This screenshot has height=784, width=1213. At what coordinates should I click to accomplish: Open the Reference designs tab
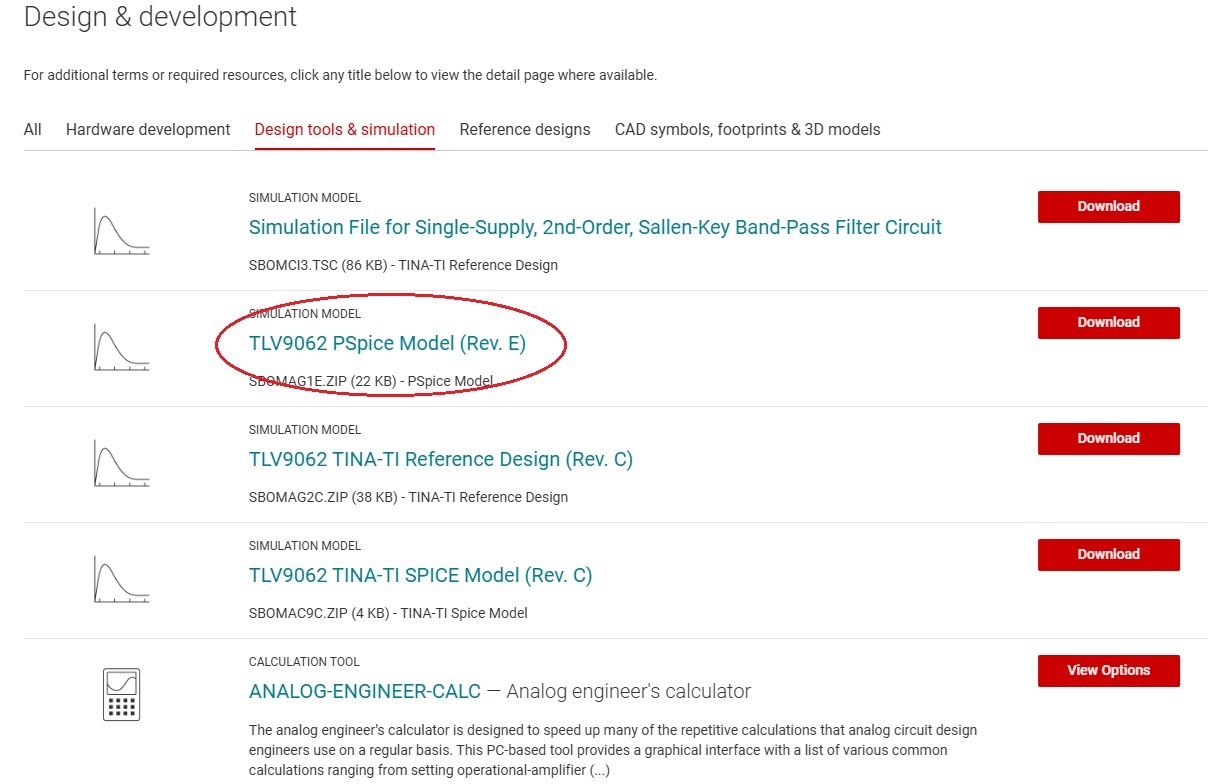(525, 129)
